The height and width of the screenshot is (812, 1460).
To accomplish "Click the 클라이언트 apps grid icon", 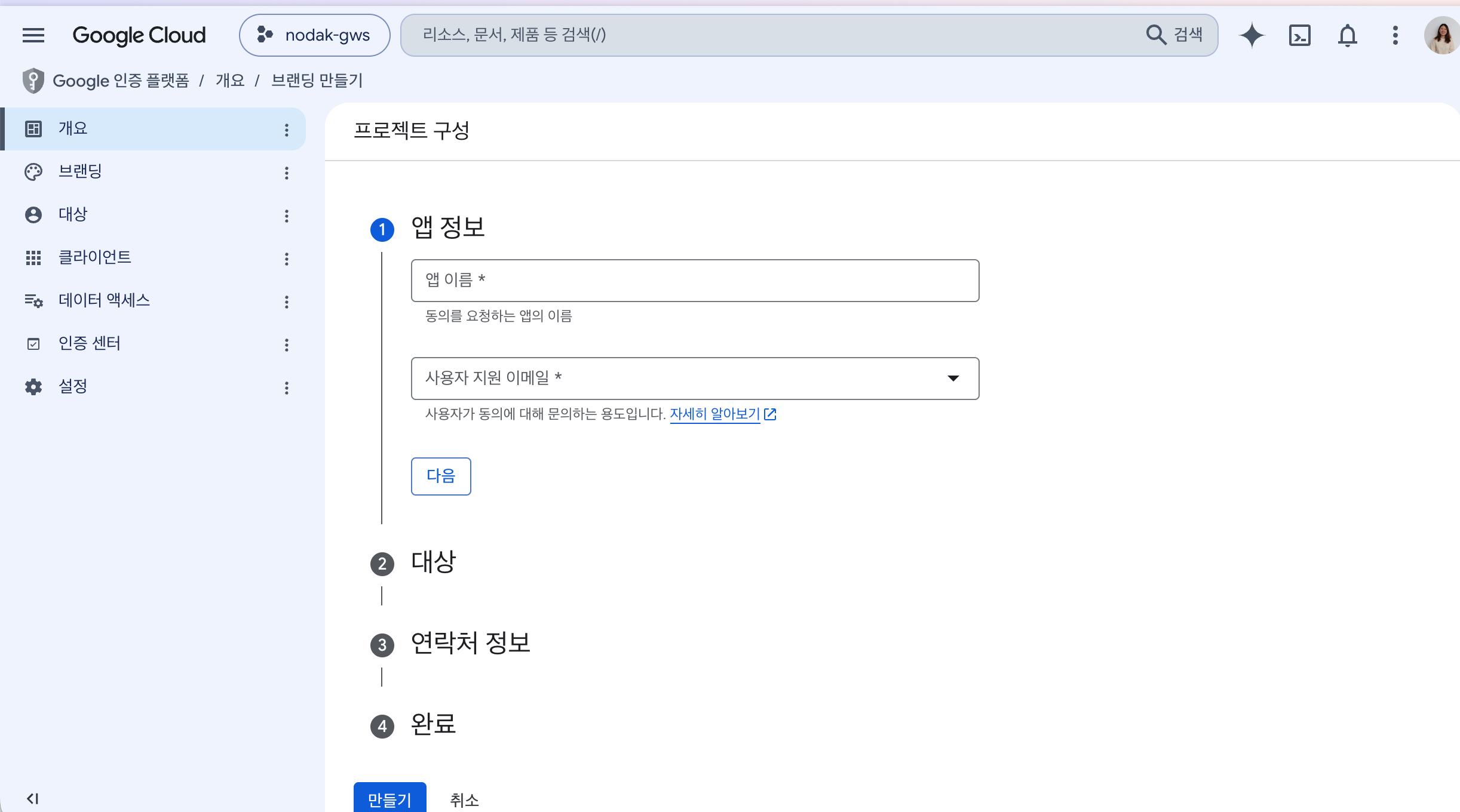I will [x=33, y=258].
